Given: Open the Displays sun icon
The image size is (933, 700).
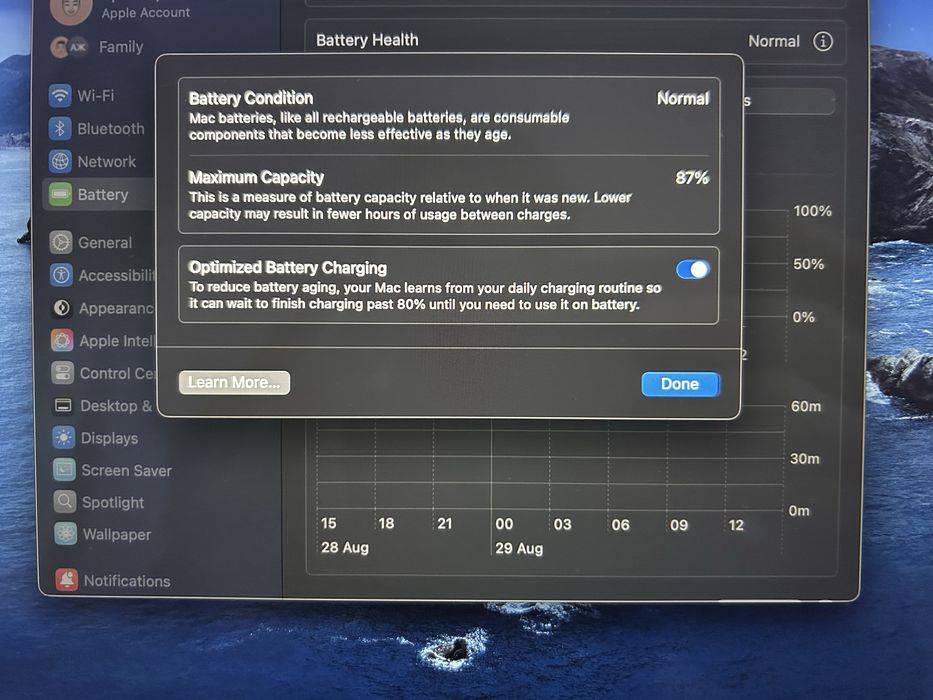Looking at the screenshot, I should tap(63, 438).
